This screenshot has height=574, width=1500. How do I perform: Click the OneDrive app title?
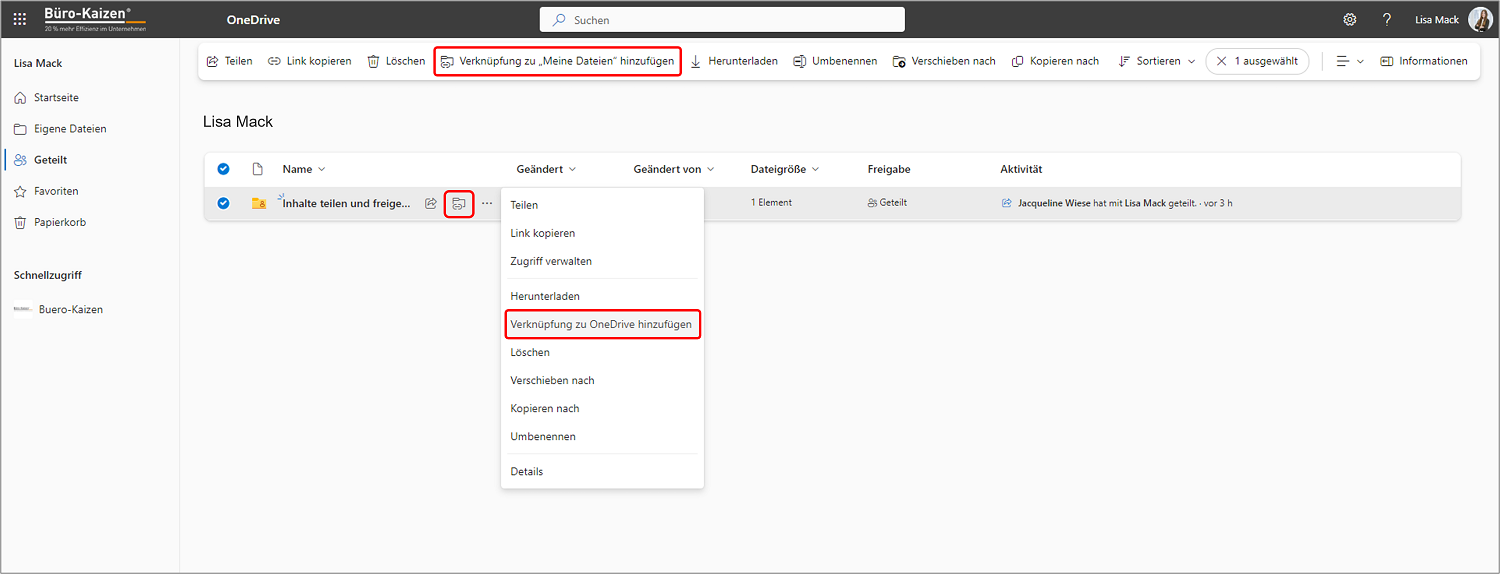click(253, 20)
